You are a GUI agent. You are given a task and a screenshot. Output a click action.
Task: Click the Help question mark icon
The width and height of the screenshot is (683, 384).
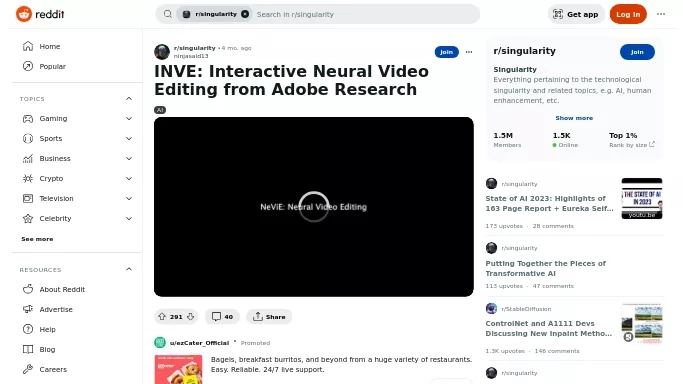coord(28,329)
